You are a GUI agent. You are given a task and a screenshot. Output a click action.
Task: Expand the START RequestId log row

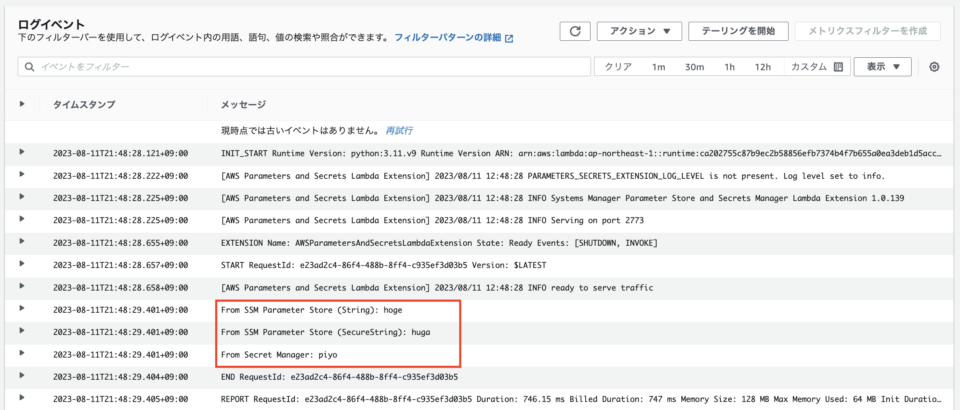tap(22, 265)
